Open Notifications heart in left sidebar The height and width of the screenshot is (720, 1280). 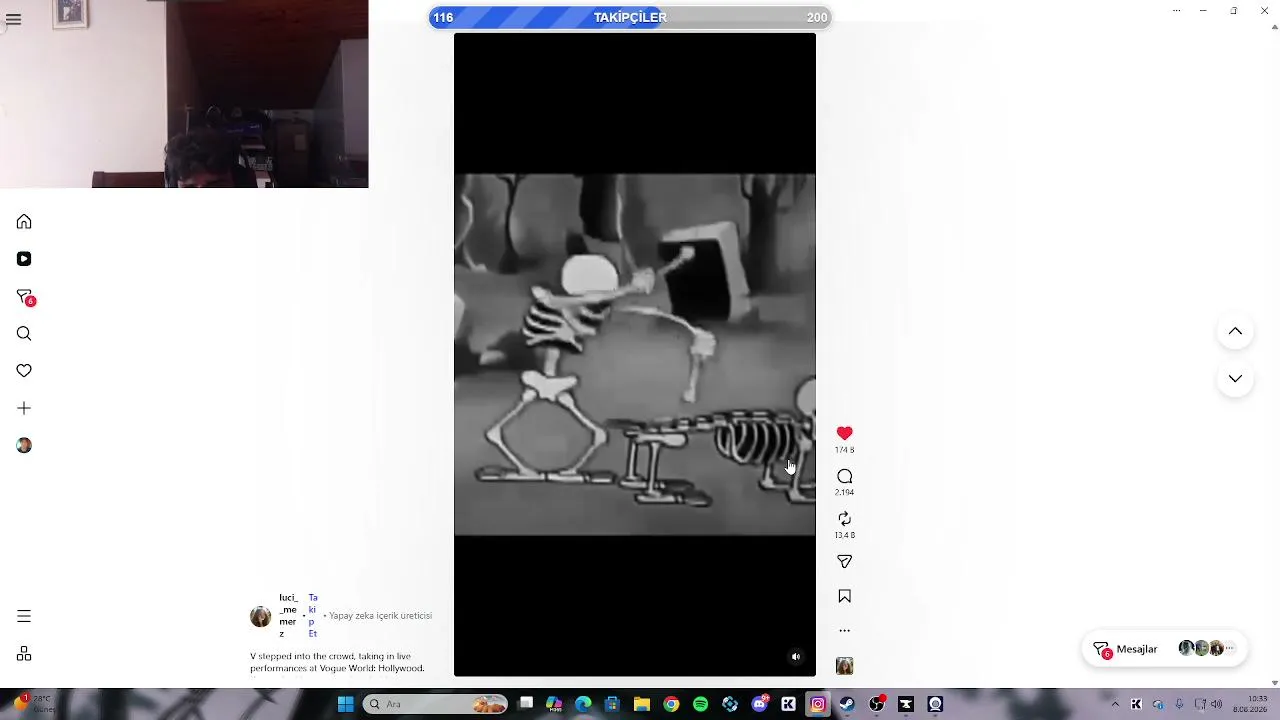(x=24, y=371)
